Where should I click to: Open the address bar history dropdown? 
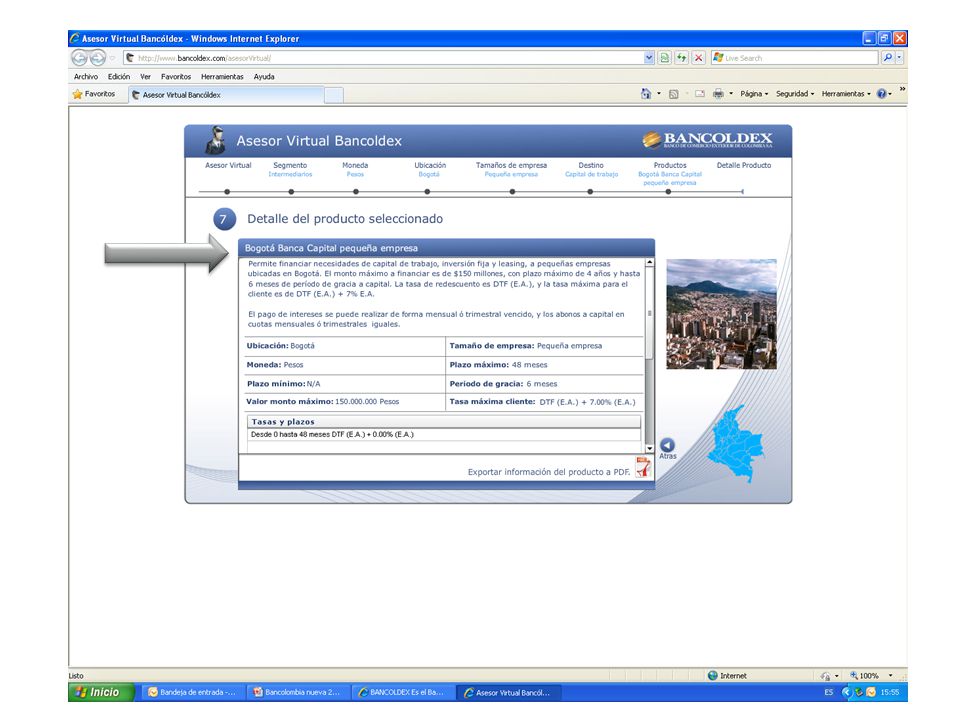(649, 58)
